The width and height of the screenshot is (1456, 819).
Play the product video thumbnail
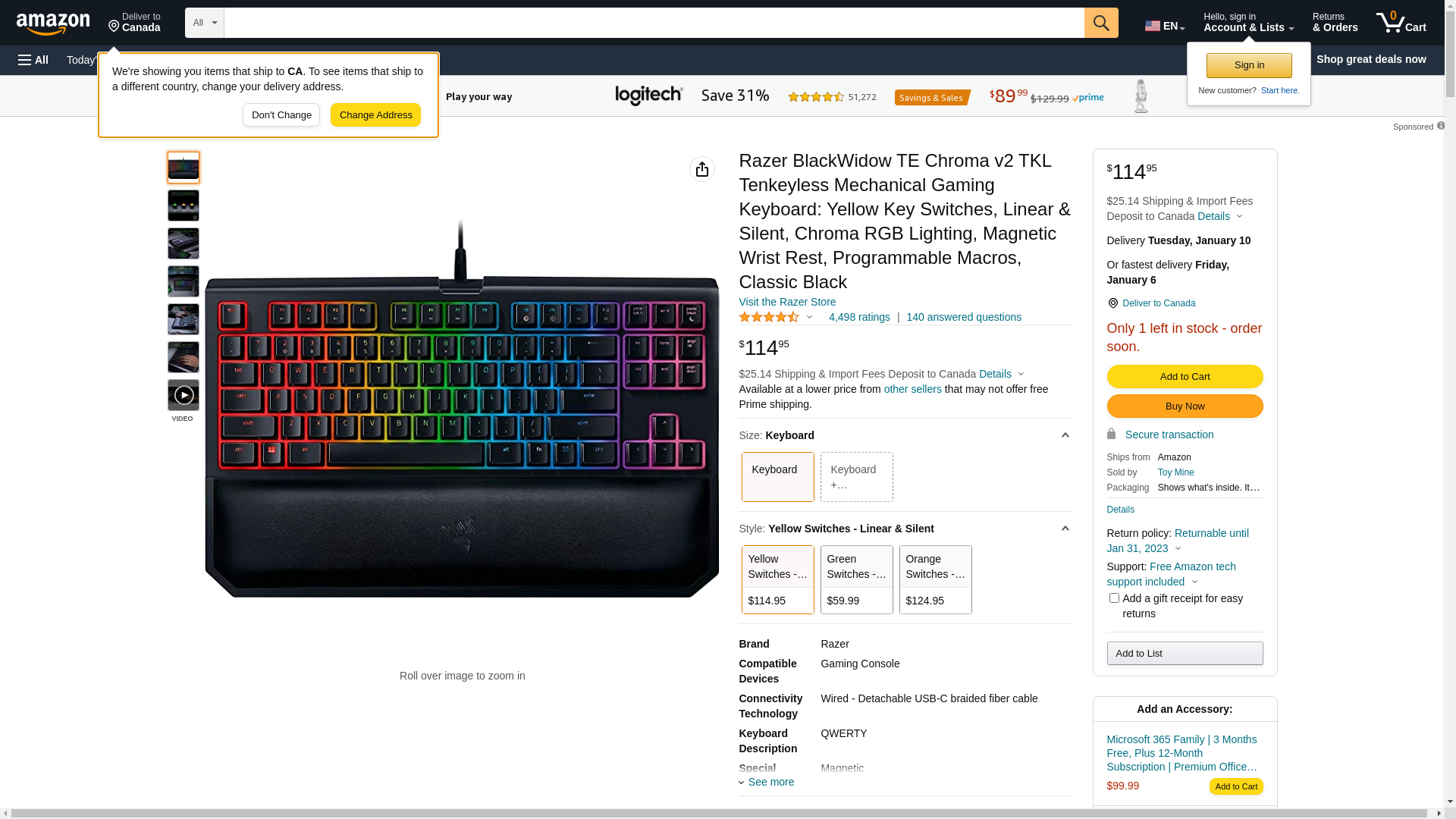click(184, 395)
